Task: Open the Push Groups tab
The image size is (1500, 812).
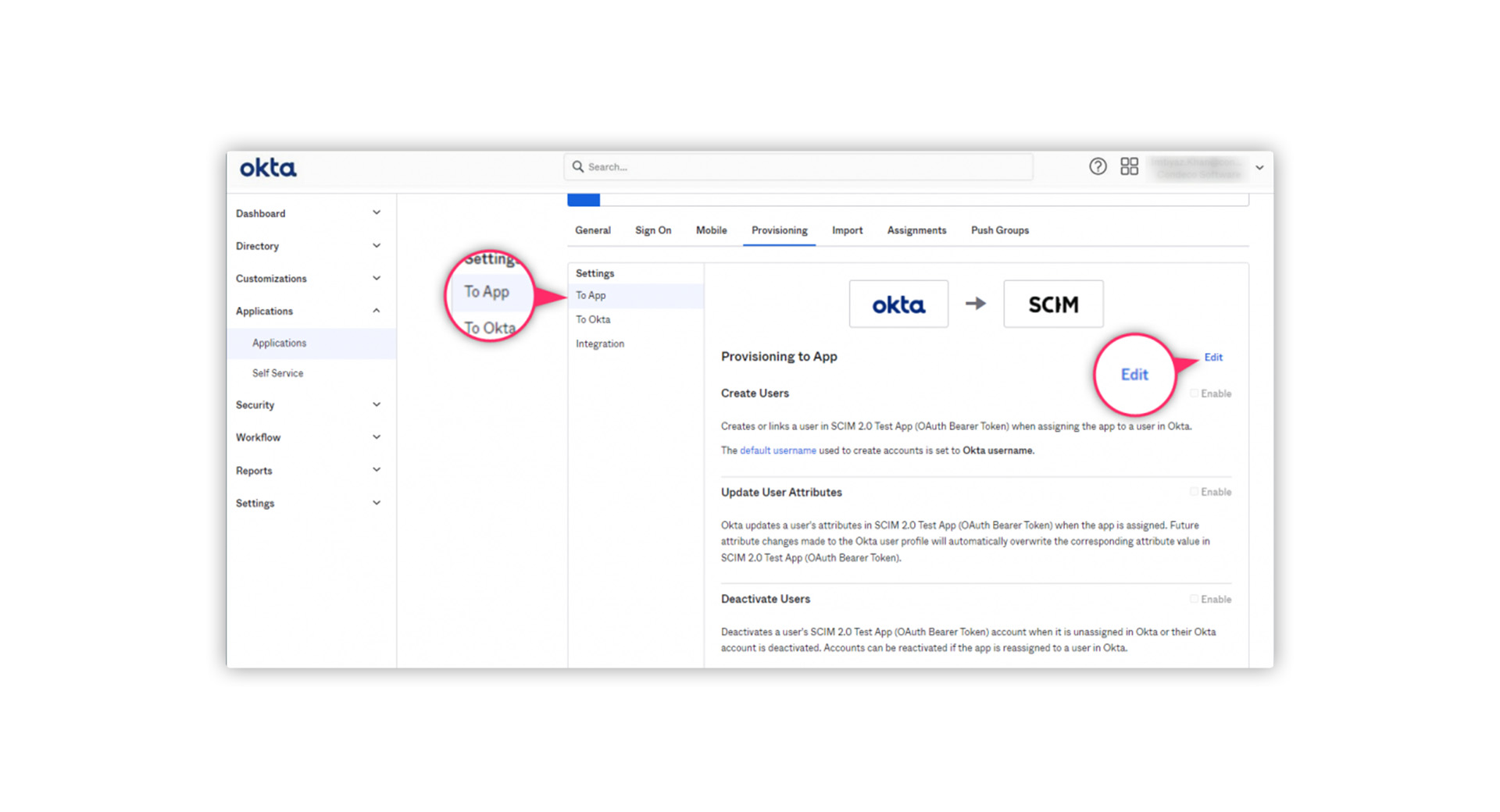Action: pos(999,230)
